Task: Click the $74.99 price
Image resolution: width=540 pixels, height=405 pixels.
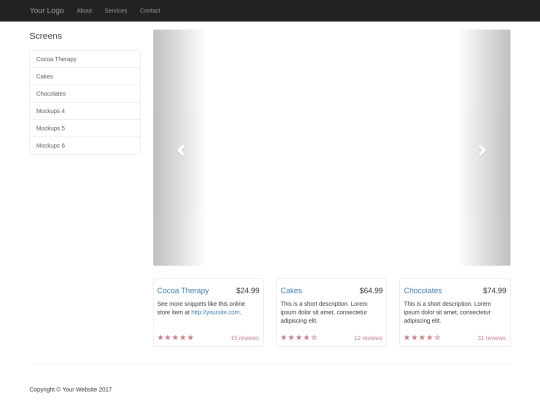Action: click(x=494, y=291)
